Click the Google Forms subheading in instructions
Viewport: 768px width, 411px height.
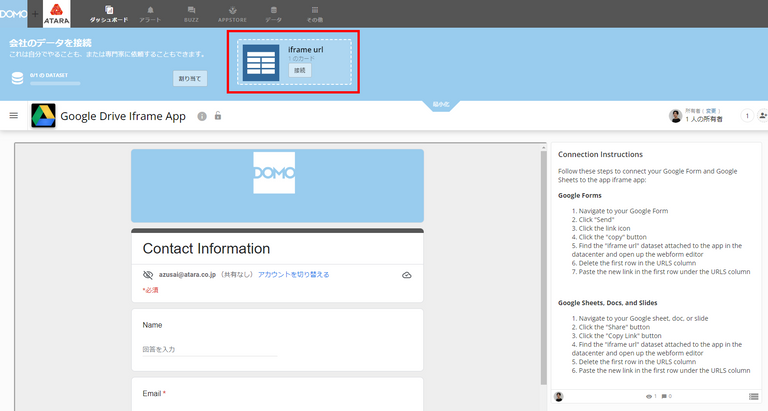point(579,195)
